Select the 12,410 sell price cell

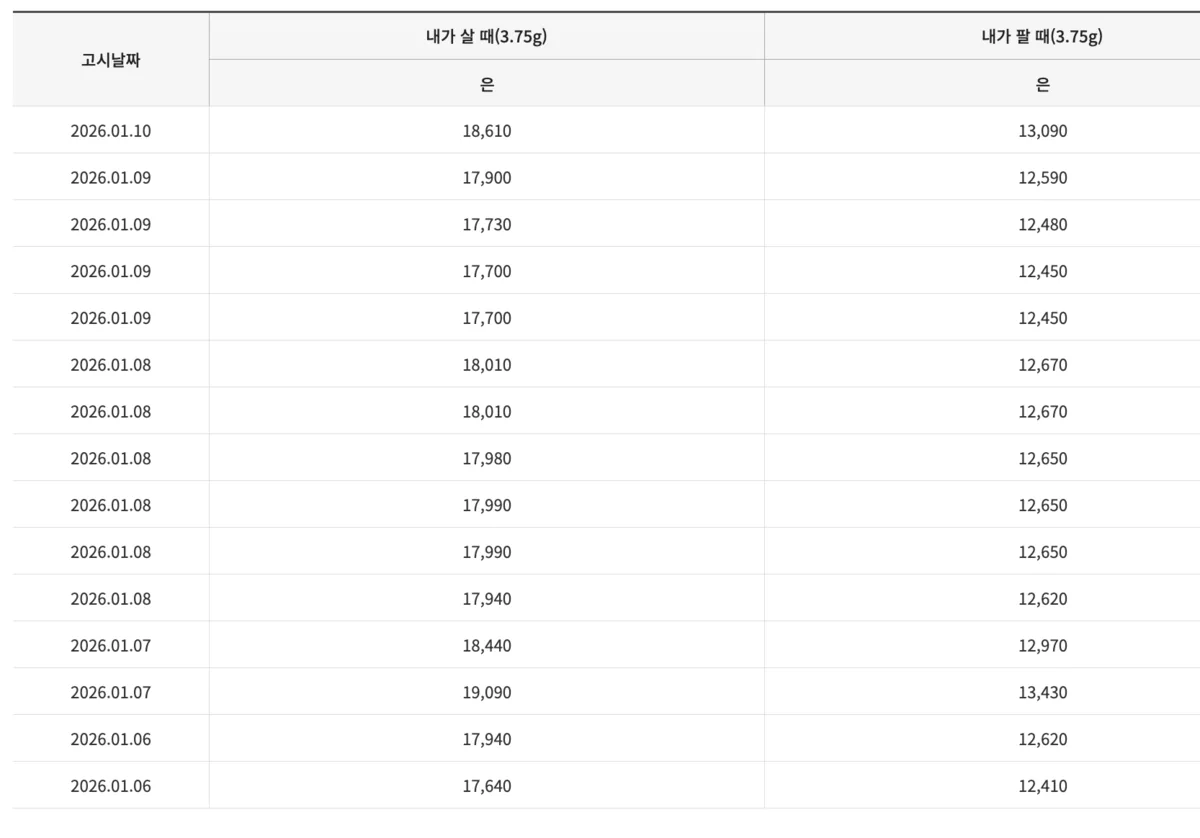(1043, 787)
